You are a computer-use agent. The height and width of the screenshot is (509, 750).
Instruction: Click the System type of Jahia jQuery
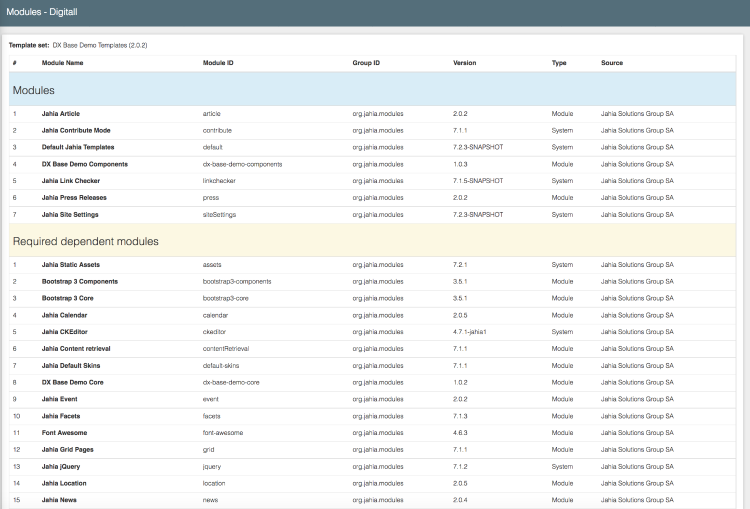pyautogui.click(x=562, y=466)
